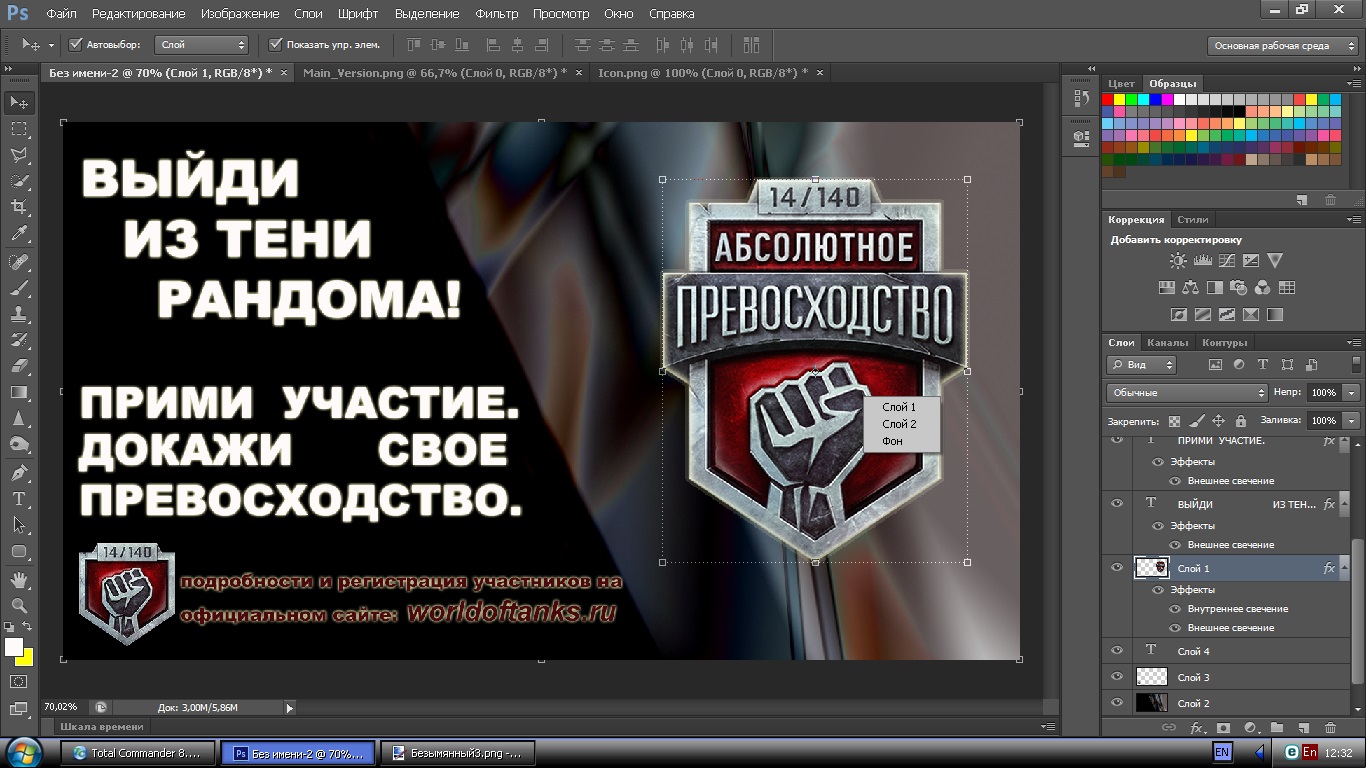1366x768 pixels.
Task: Select the Brush tool
Action: (x=19, y=288)
